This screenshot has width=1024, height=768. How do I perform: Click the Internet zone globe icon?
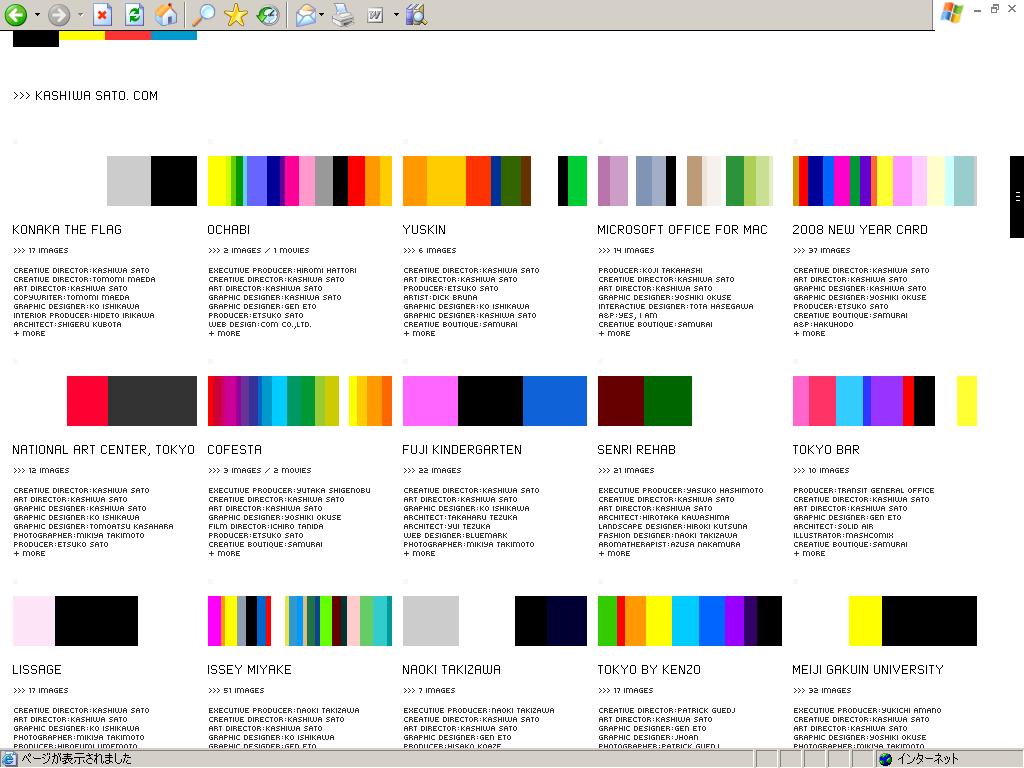click(x=886, y=759)
